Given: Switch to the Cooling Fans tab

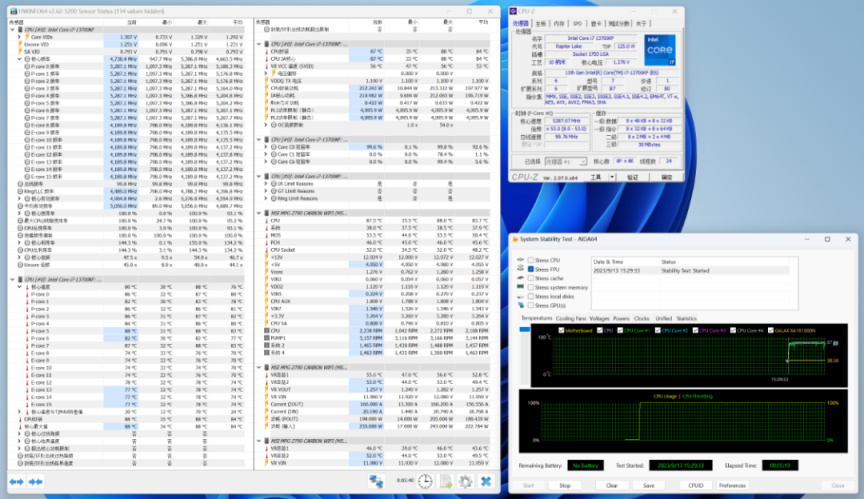Looking at the screenshot, I should click(x=569, y=318).
